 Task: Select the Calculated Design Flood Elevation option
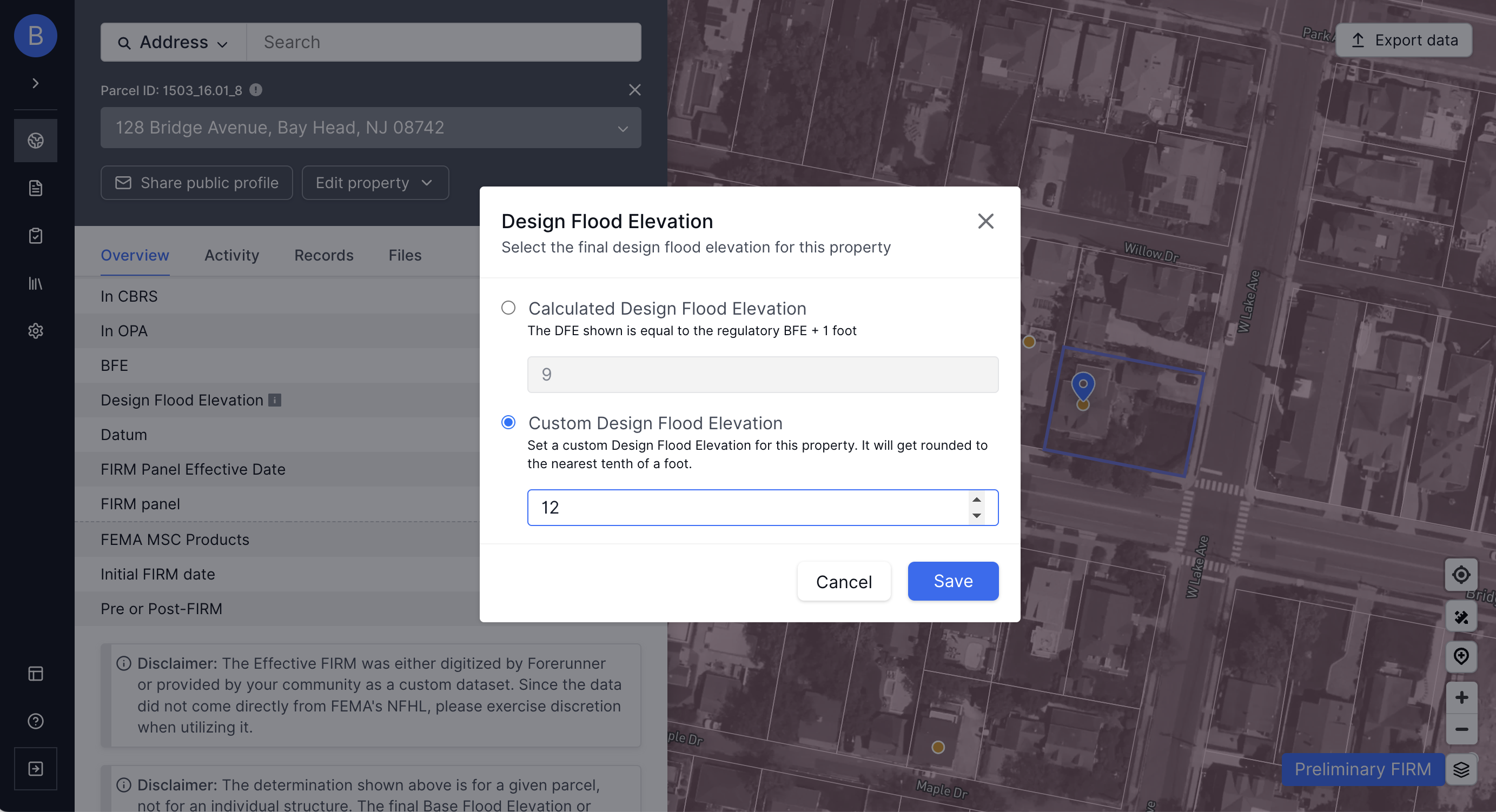(x=508, y=308)
